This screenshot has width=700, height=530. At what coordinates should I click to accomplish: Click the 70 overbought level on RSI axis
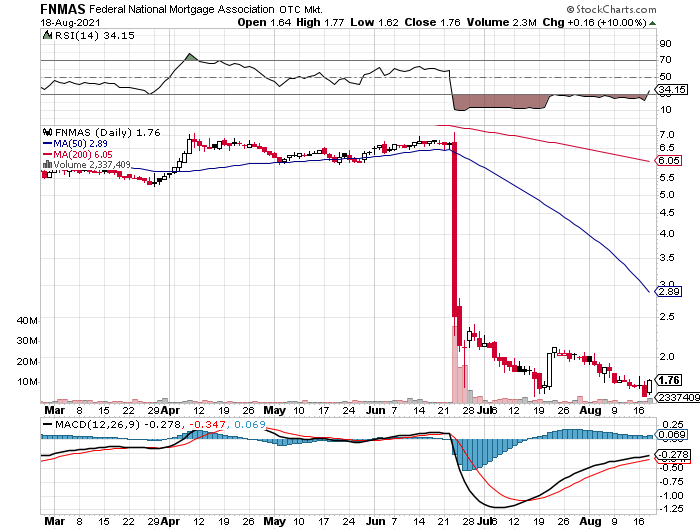click(665, 60)
